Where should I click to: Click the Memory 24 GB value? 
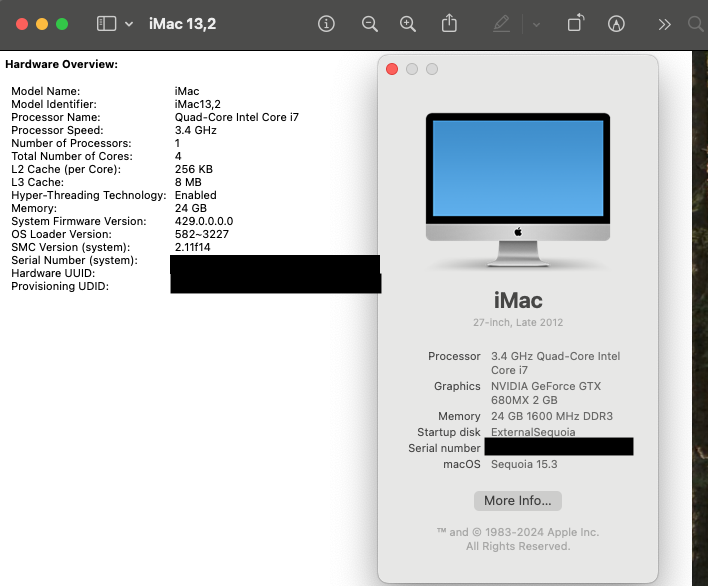click(x=191, y=208)
